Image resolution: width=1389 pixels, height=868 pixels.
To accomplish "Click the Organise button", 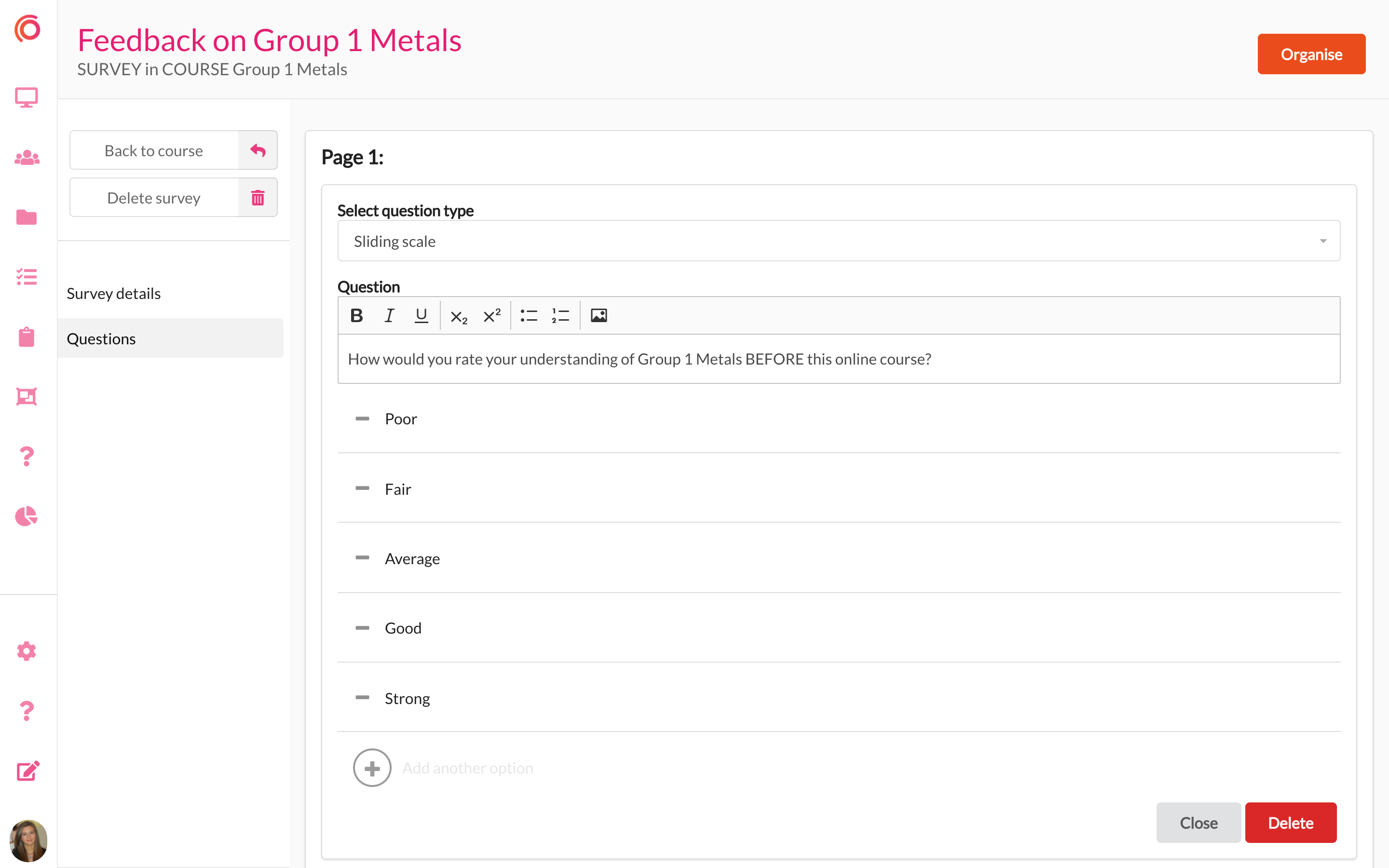I will [x=1311, y=54].
